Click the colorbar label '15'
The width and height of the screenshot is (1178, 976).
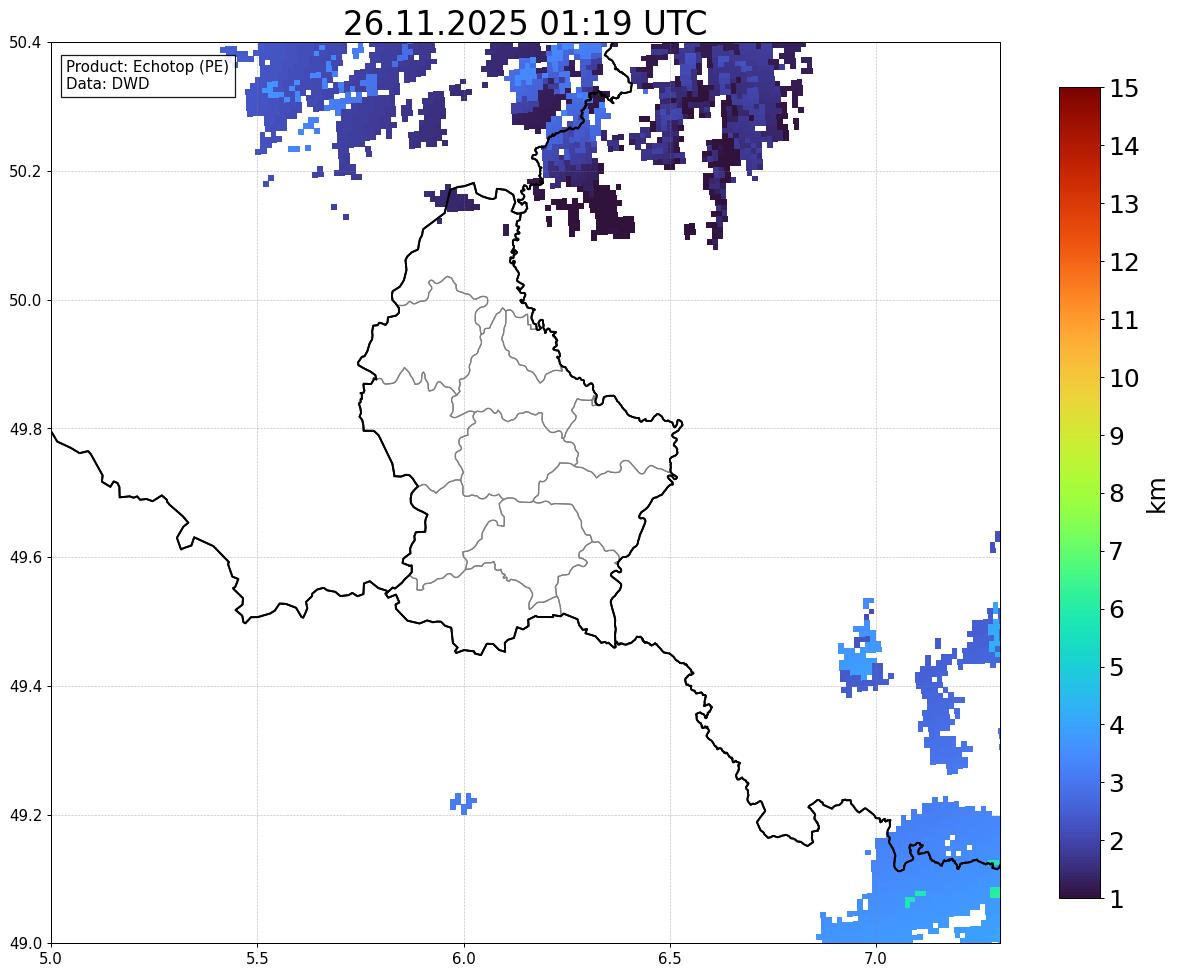[1124, 89]
